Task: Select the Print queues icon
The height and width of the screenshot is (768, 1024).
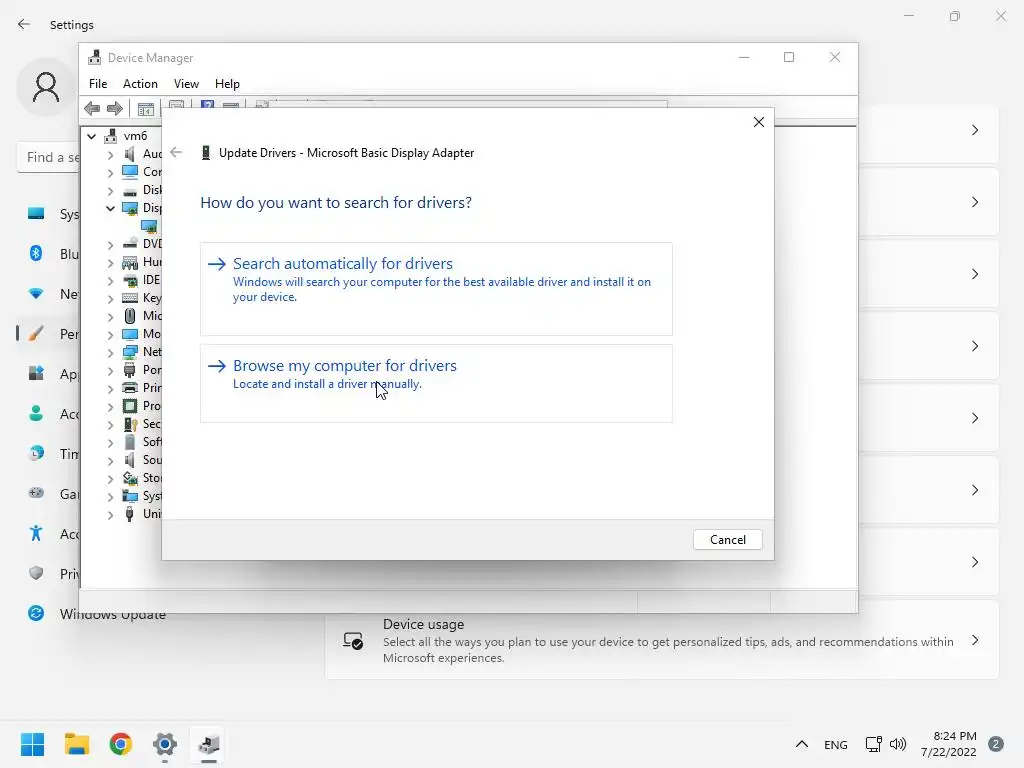Action: pos(130,387)
